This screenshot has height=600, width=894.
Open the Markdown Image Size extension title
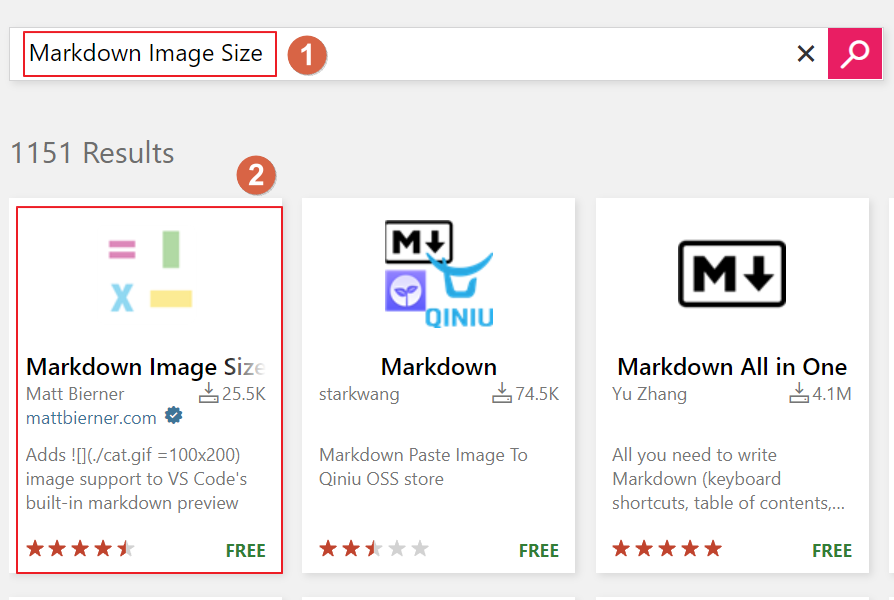(146, 367)
